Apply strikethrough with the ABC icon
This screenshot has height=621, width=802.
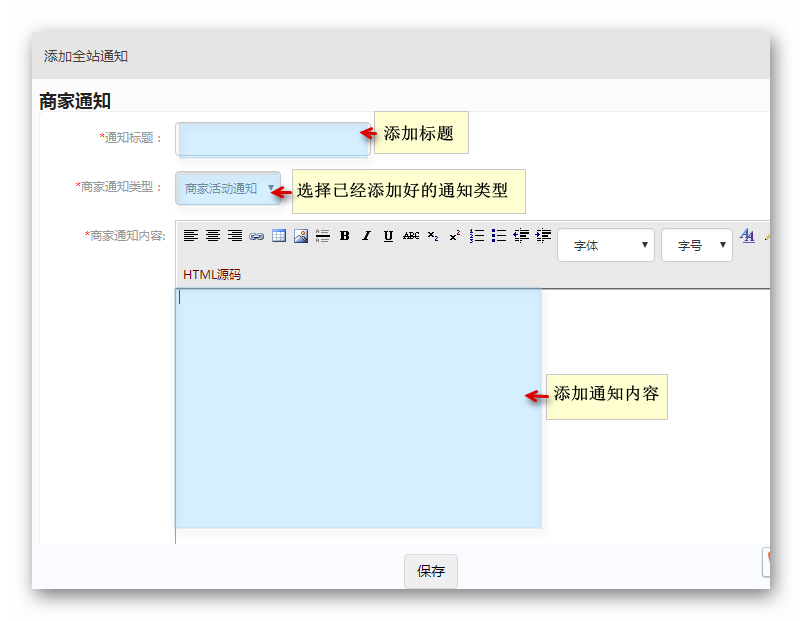coord(411,236)
